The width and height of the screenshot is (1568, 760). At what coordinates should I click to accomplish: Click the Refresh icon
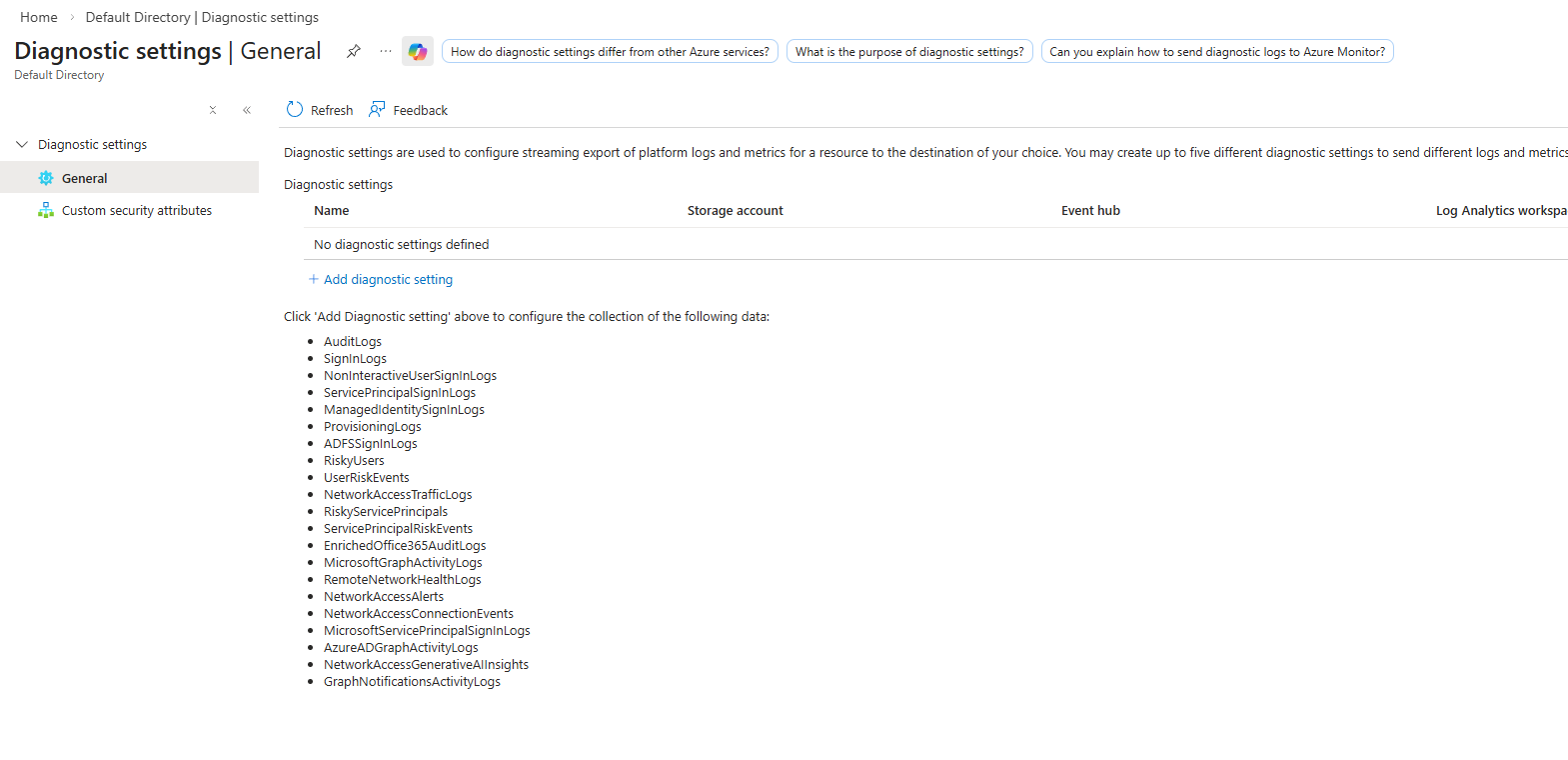[x=295, y=110]
